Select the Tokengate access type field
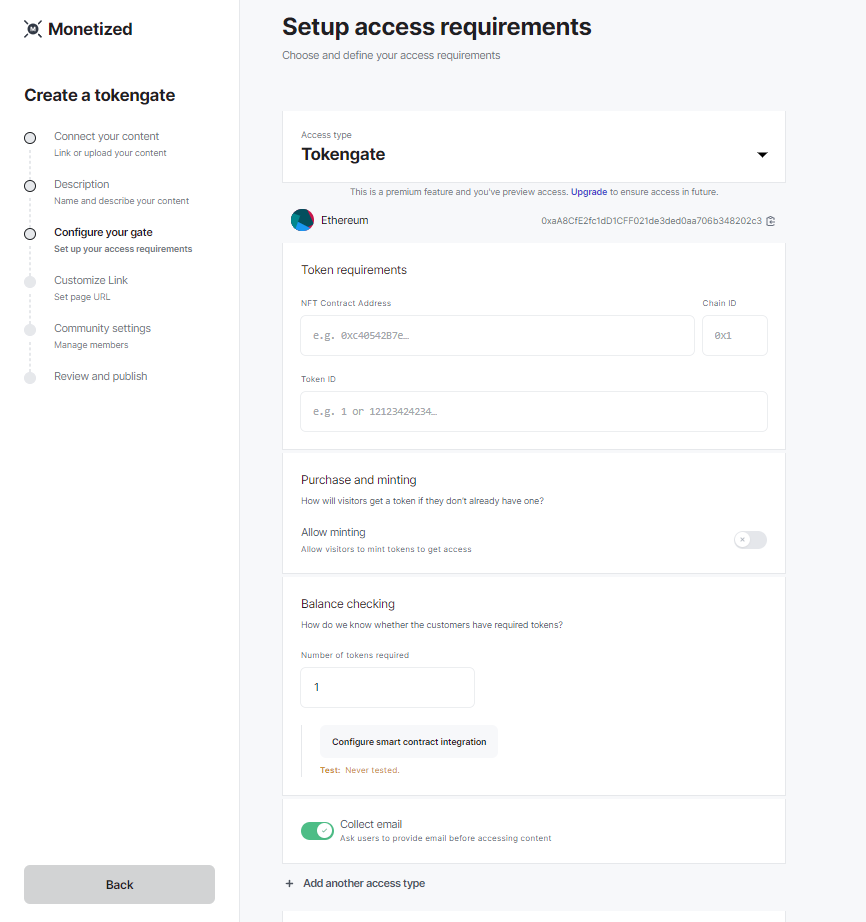 [534, 146]
